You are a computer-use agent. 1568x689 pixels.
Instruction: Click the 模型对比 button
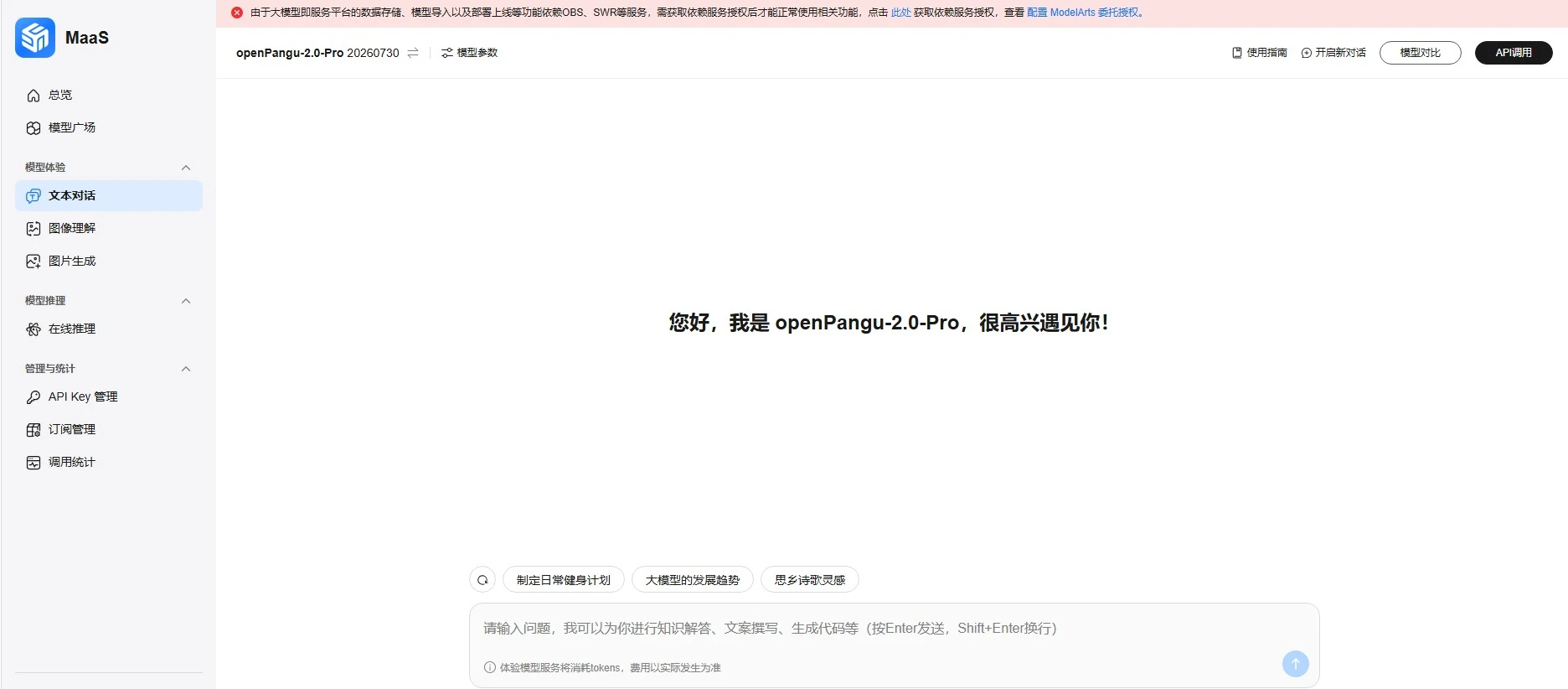click(1421, 53)
